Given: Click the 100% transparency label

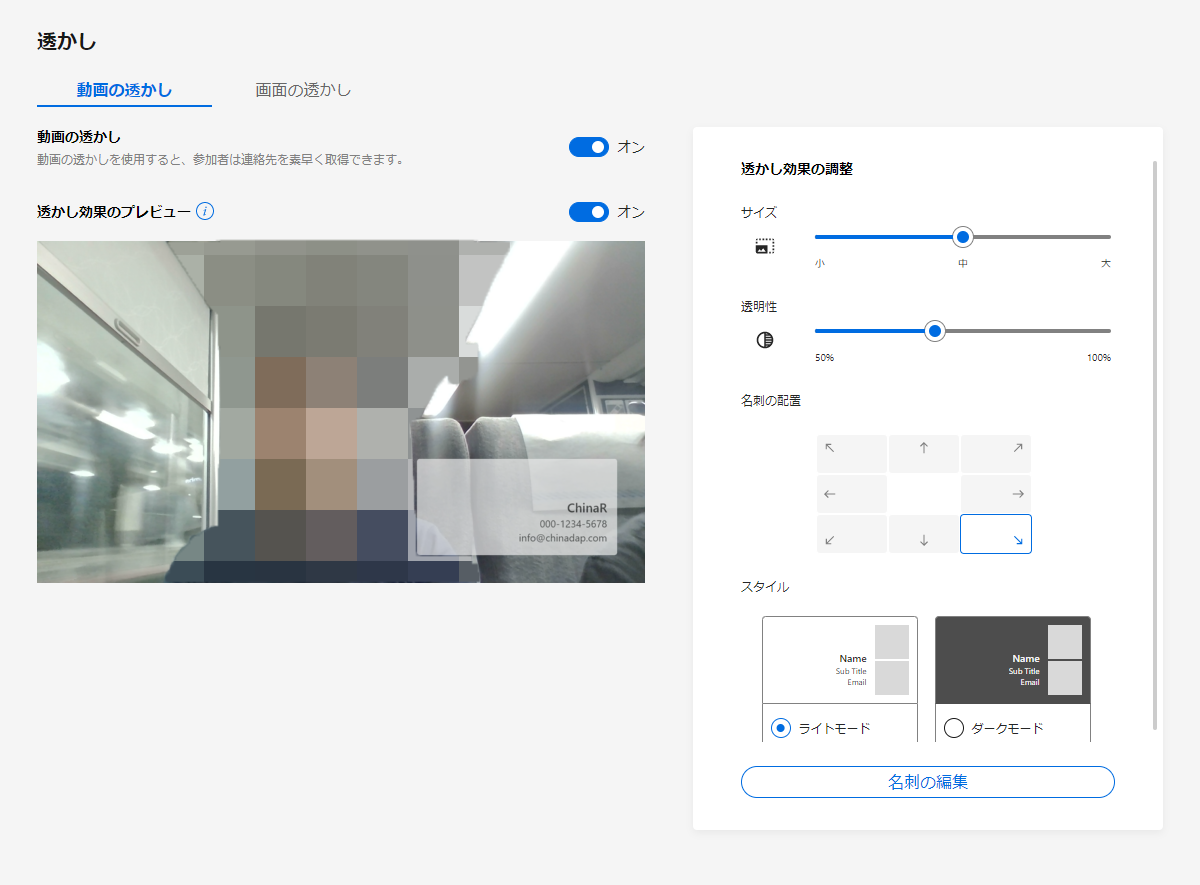Looking at the screenshot, I should (x=1099, y=358).
